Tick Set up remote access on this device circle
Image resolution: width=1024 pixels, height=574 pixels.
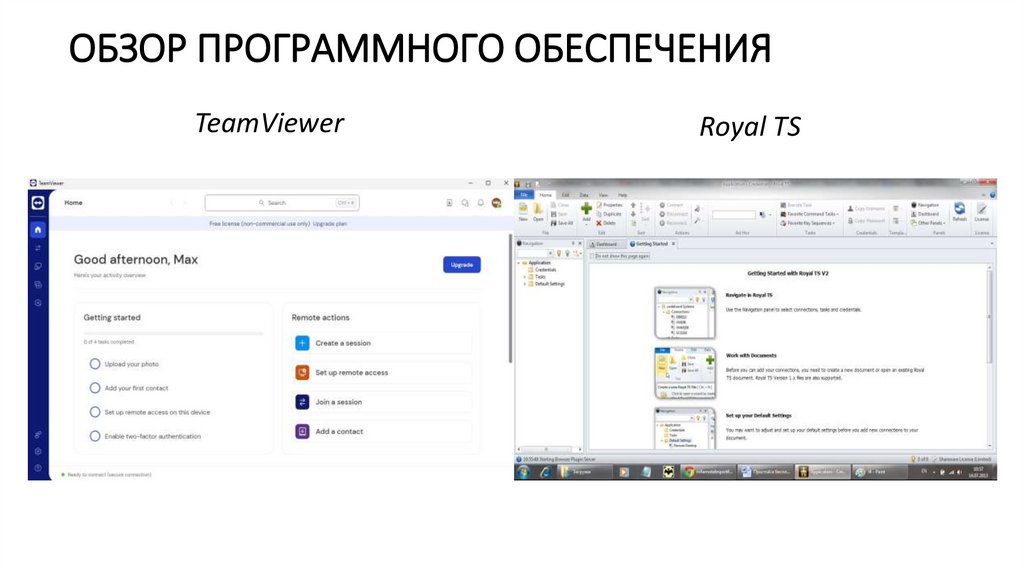pos(95,412)
